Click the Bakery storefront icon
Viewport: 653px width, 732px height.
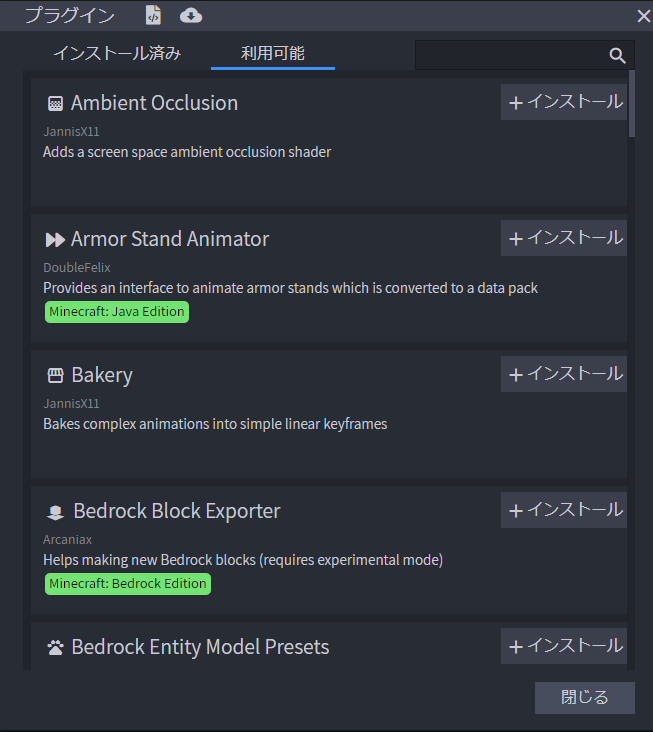(55, 375)
